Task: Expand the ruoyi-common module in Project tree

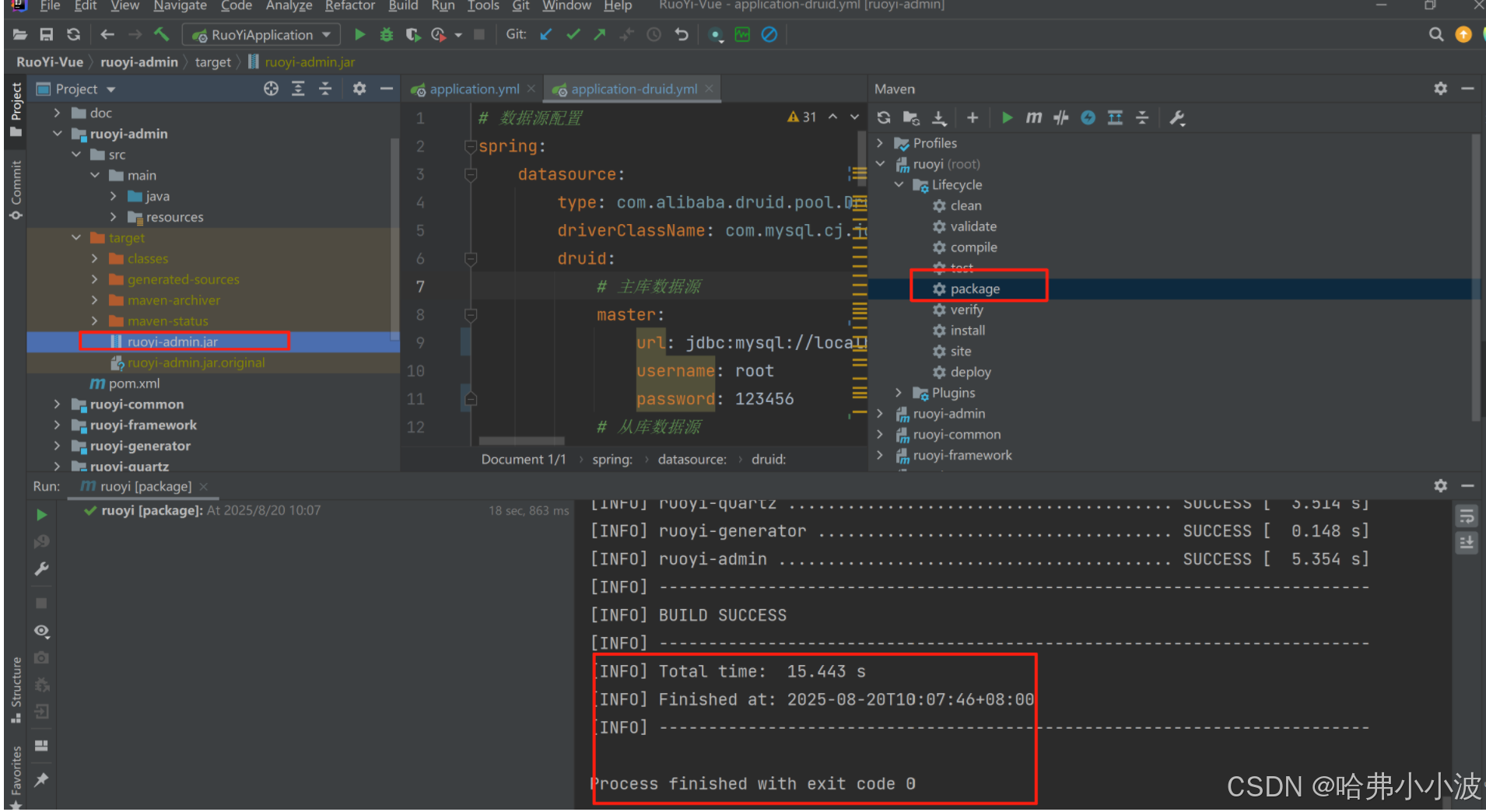Action: coord(57,404)
